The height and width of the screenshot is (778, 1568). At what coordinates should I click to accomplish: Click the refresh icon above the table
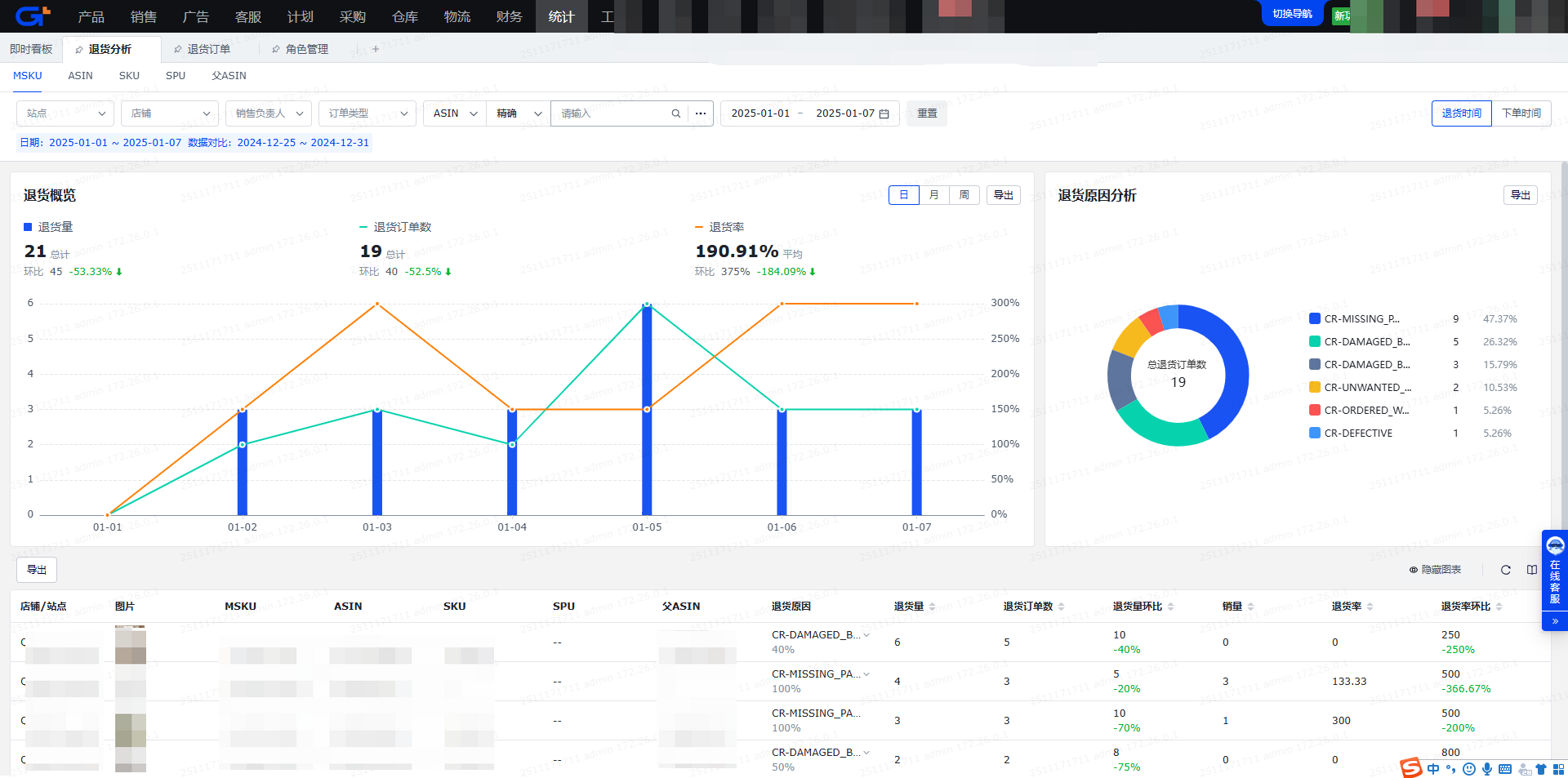click(1505, 570)
